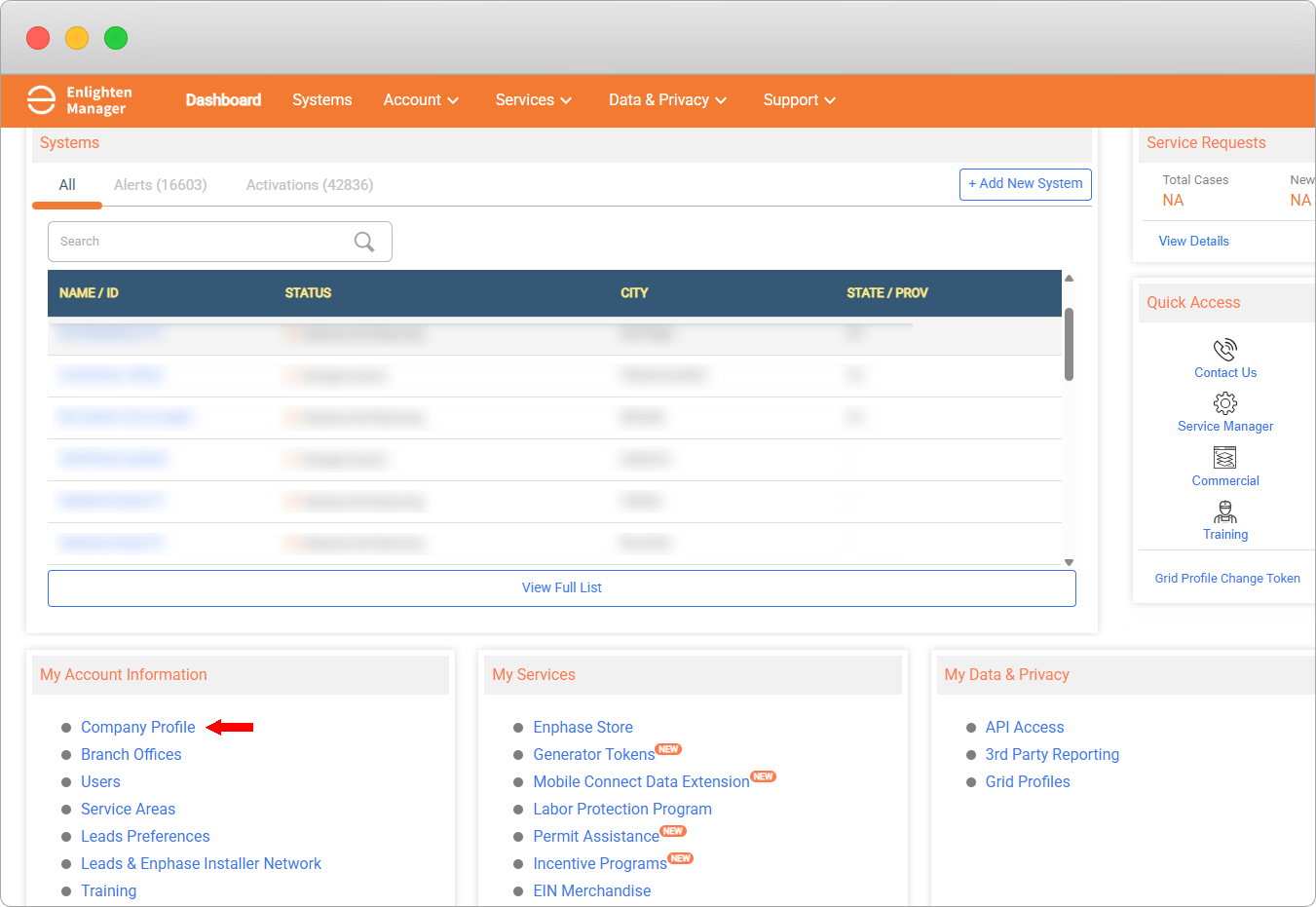The width and height of the screenshot is (1316, 907).
Task: Sort by the NAME / ID column header
Action: pos(89,293)
